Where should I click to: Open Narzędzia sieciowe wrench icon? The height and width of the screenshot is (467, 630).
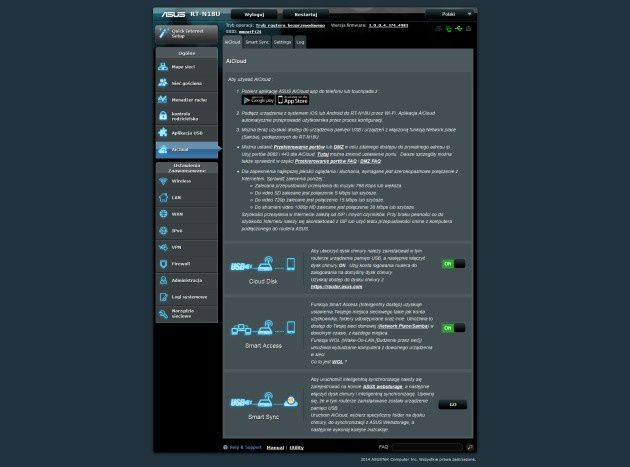pyautogui.click(x=163, y=313)
